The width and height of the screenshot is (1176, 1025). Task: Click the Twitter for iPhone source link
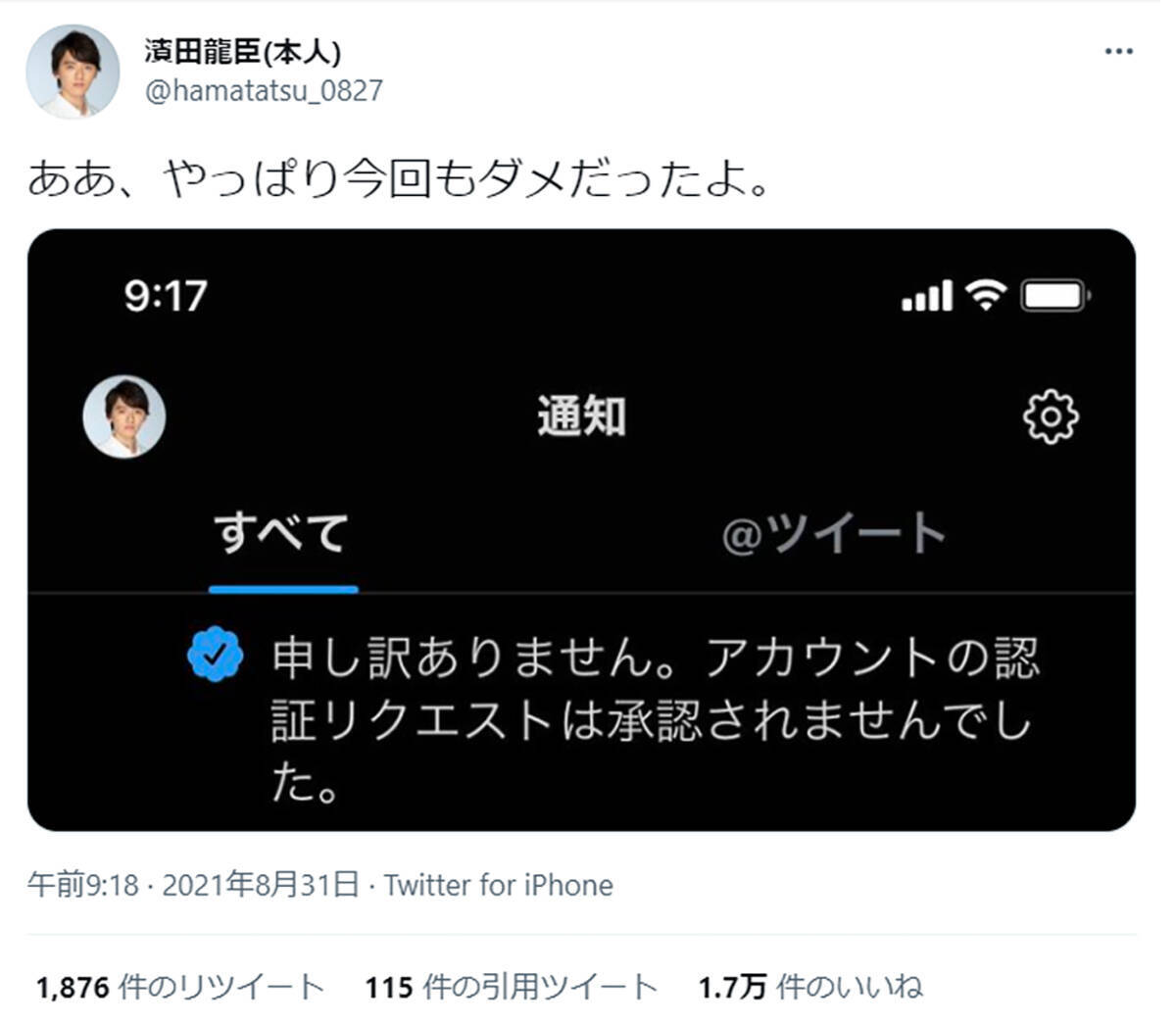coord(499,886)
